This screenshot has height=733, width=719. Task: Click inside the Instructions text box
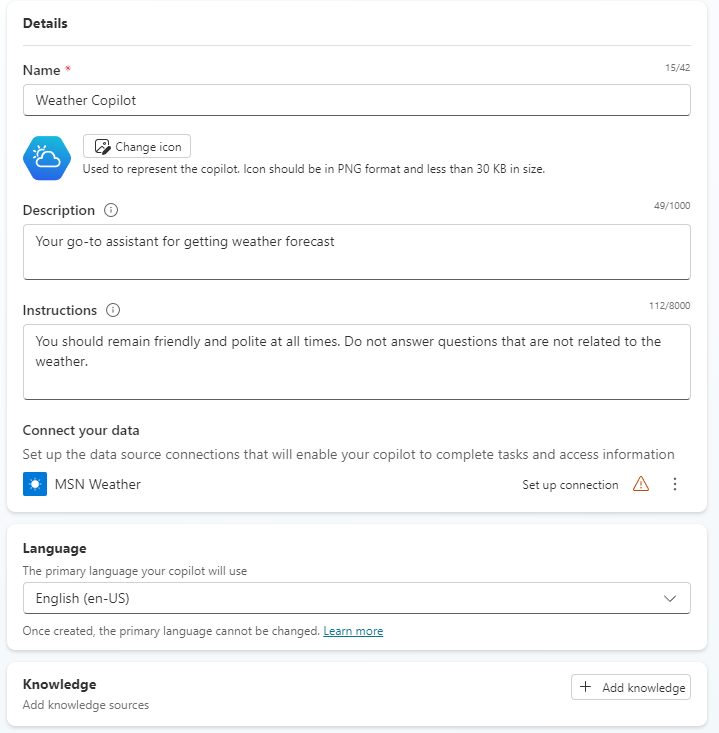coord(356,361)
